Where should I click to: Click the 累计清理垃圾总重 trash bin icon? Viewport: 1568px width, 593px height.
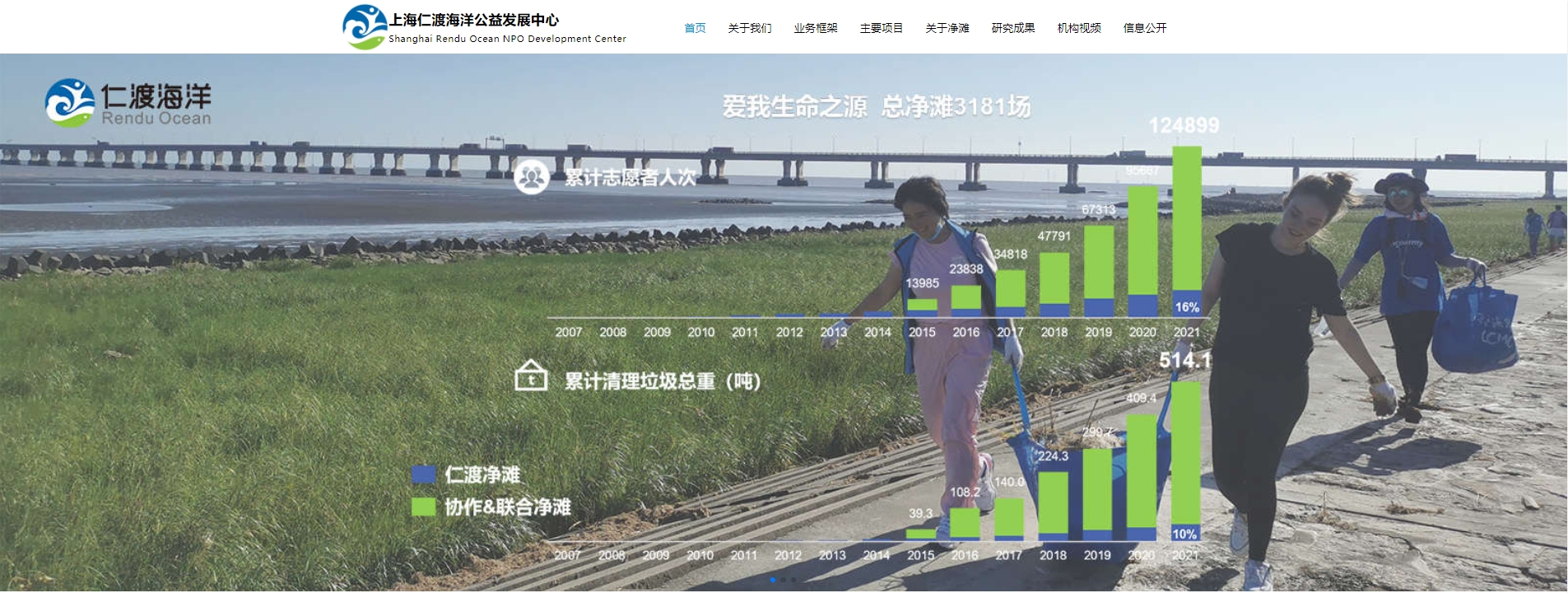[x=531, y=376]
